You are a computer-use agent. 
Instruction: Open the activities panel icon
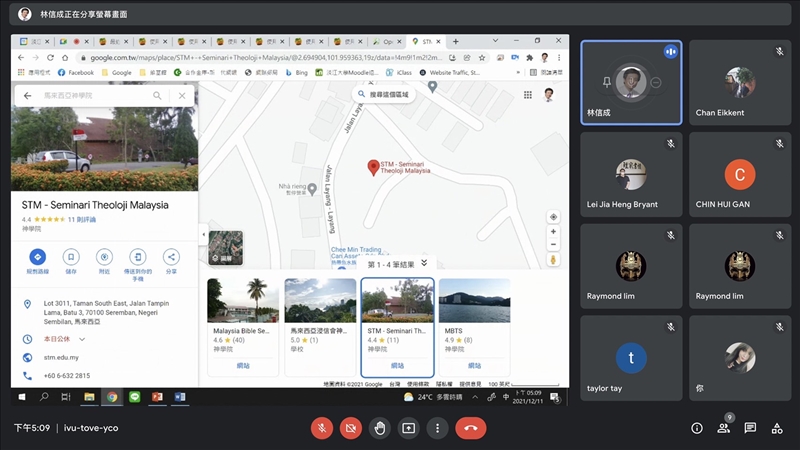[776, 428]
